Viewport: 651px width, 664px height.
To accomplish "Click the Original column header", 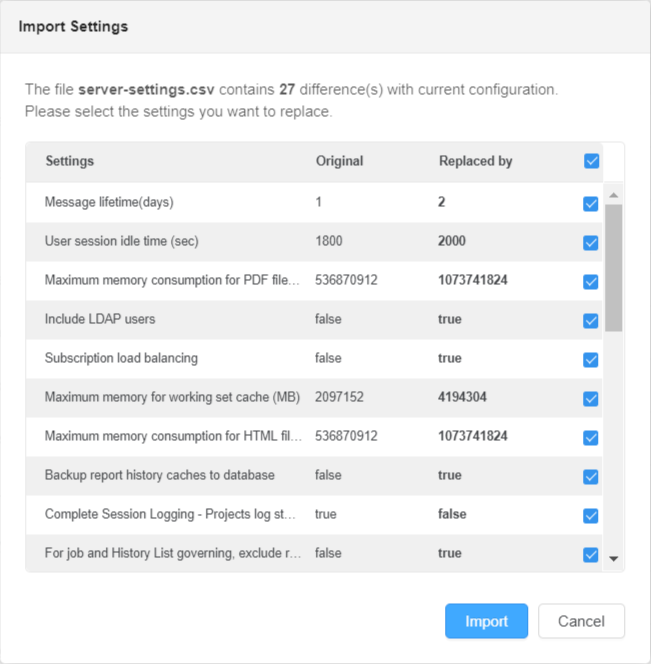I will (339, 161).
